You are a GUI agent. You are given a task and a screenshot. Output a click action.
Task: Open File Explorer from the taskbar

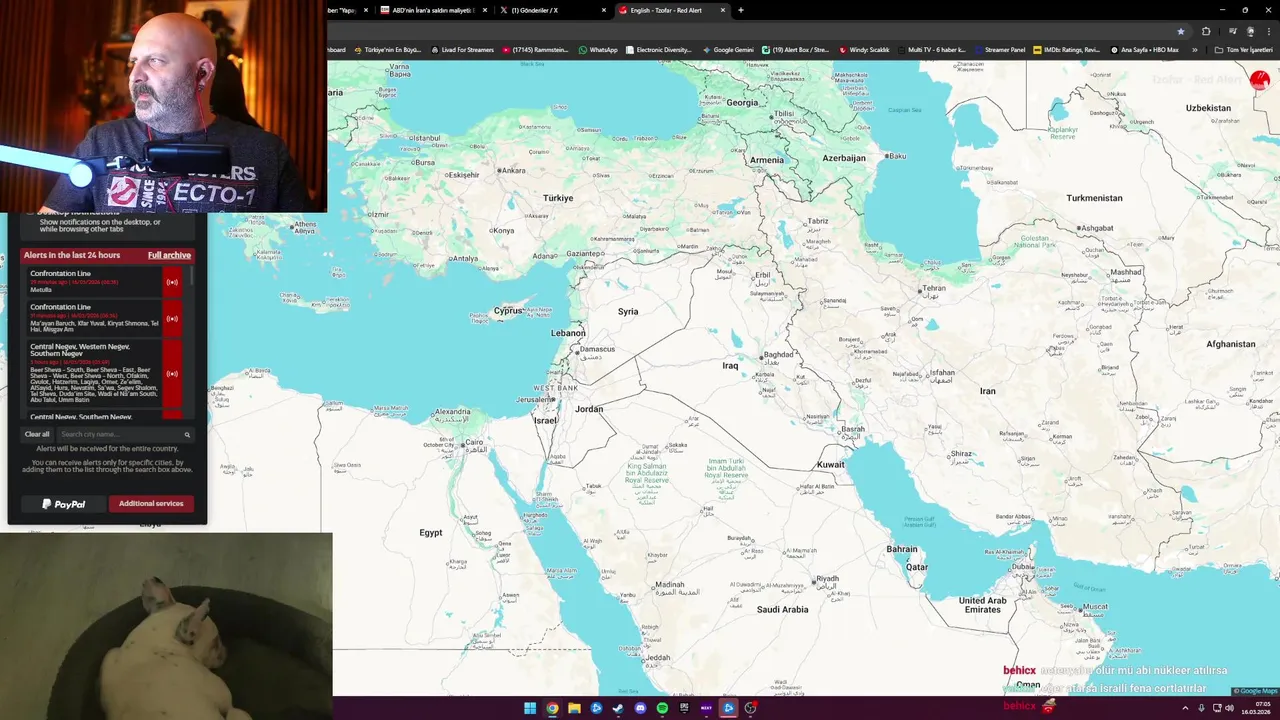coord(574,708)
